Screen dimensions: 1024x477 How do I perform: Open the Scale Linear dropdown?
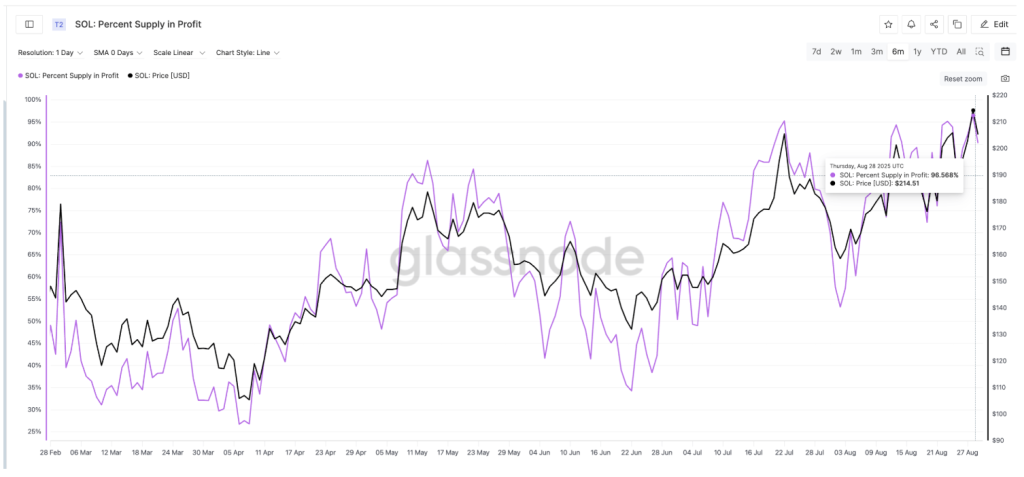(179, 52)
